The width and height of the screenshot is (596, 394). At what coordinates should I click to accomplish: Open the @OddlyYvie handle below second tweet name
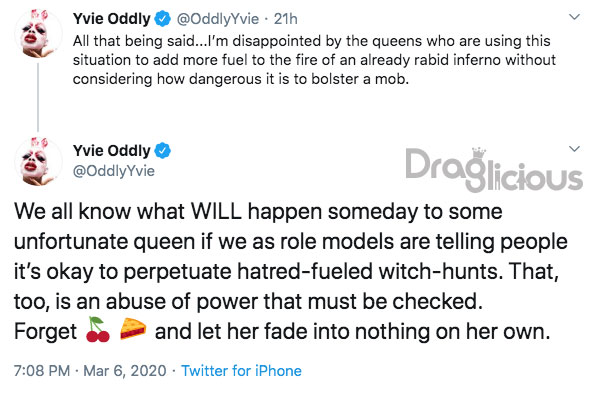114,171
